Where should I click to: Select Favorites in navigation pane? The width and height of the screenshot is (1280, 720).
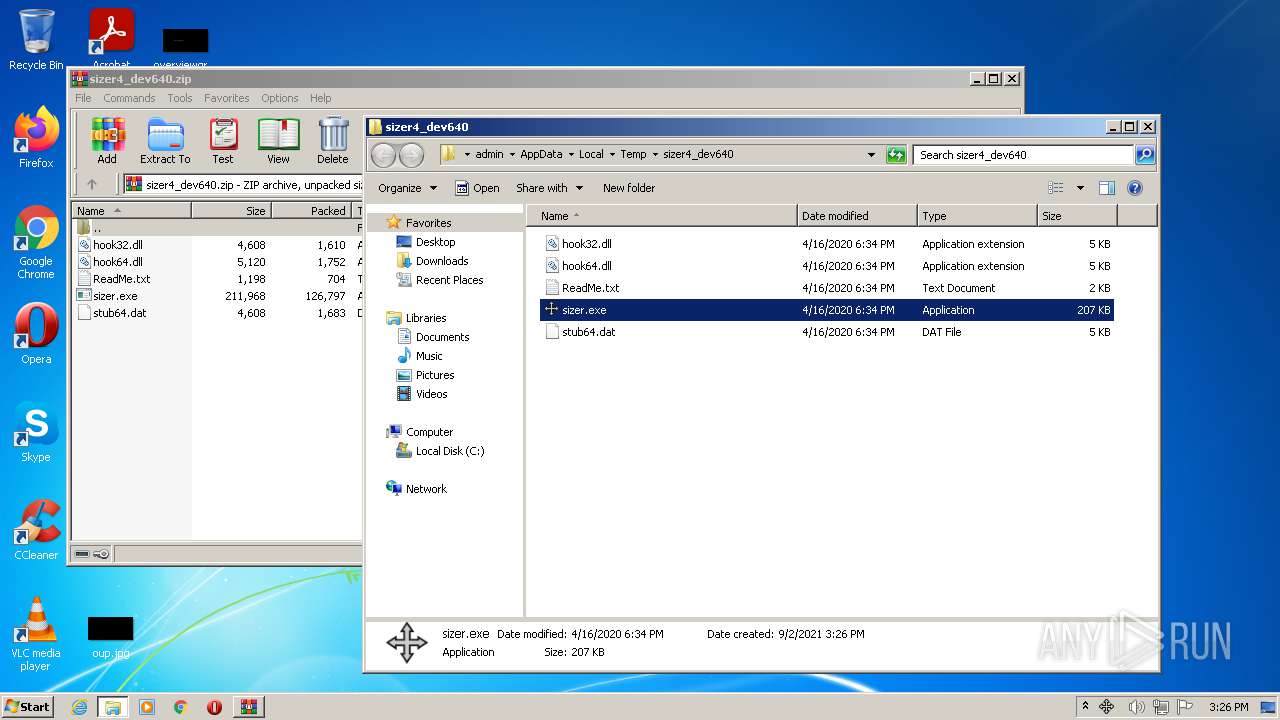pyautogui.click(x=428, y=223)
